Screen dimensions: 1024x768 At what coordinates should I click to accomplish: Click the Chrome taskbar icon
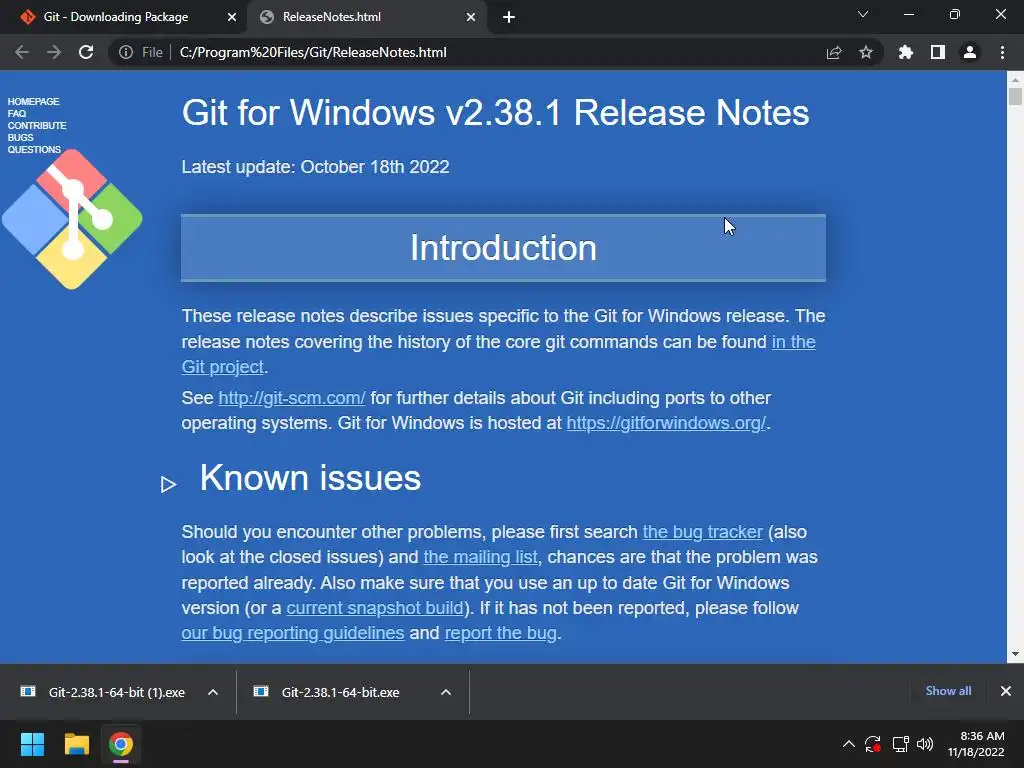(121, 744)
